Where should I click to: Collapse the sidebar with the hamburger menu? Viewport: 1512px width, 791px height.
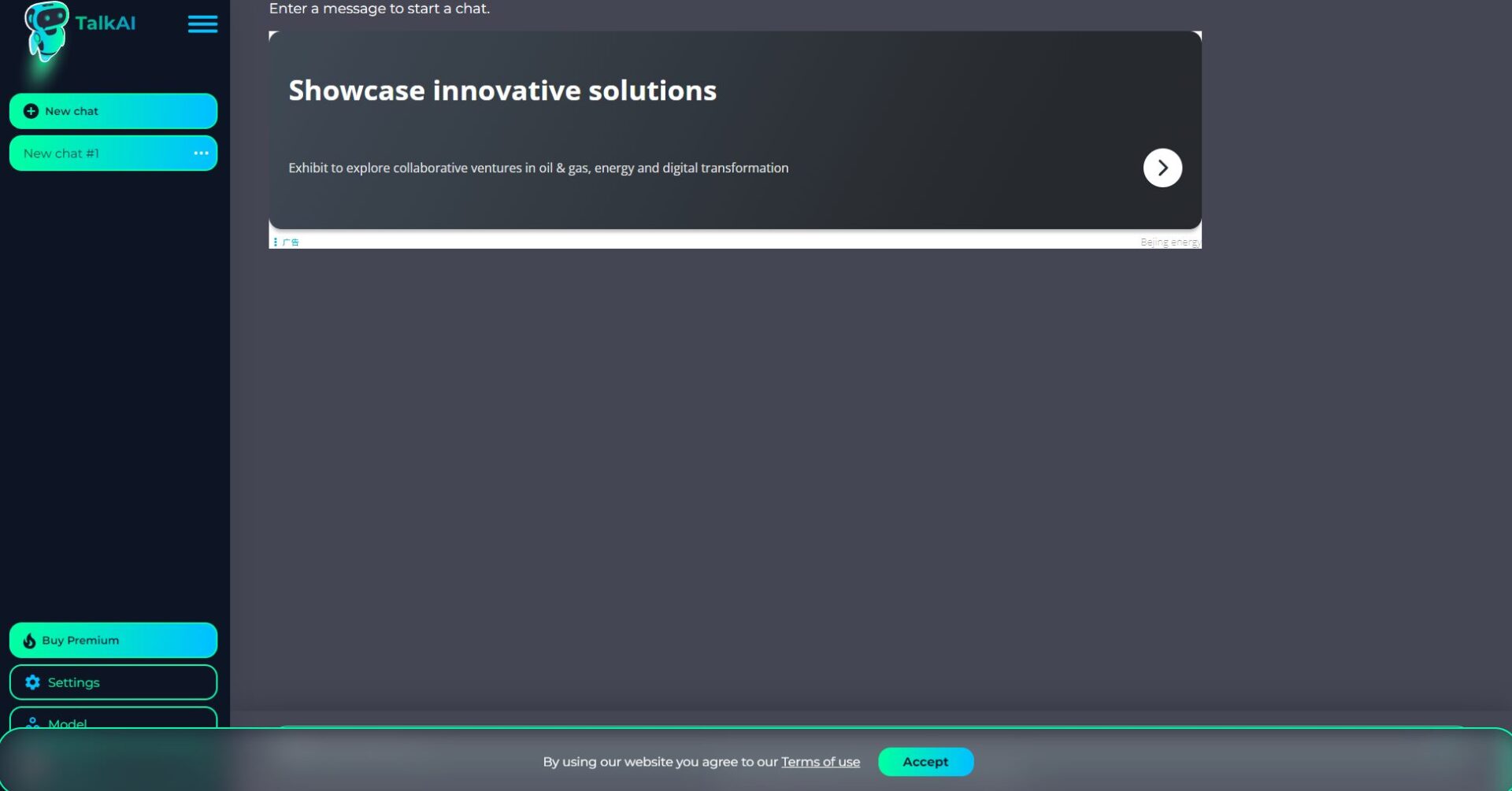click(x=202, y=24)
